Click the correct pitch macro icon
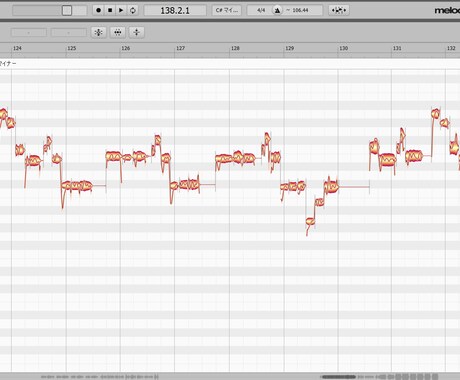 (x=99, y=32)
